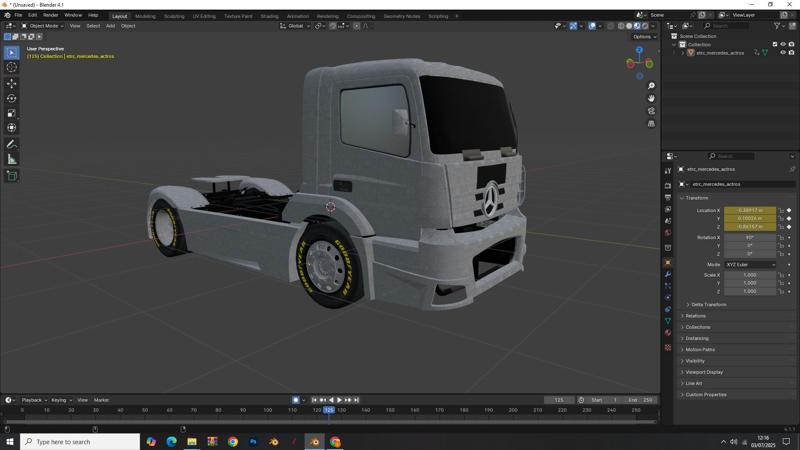800x450 pixels.
Task: Switch perspective/orthographic grid icon
Action: tap(651, 123)
